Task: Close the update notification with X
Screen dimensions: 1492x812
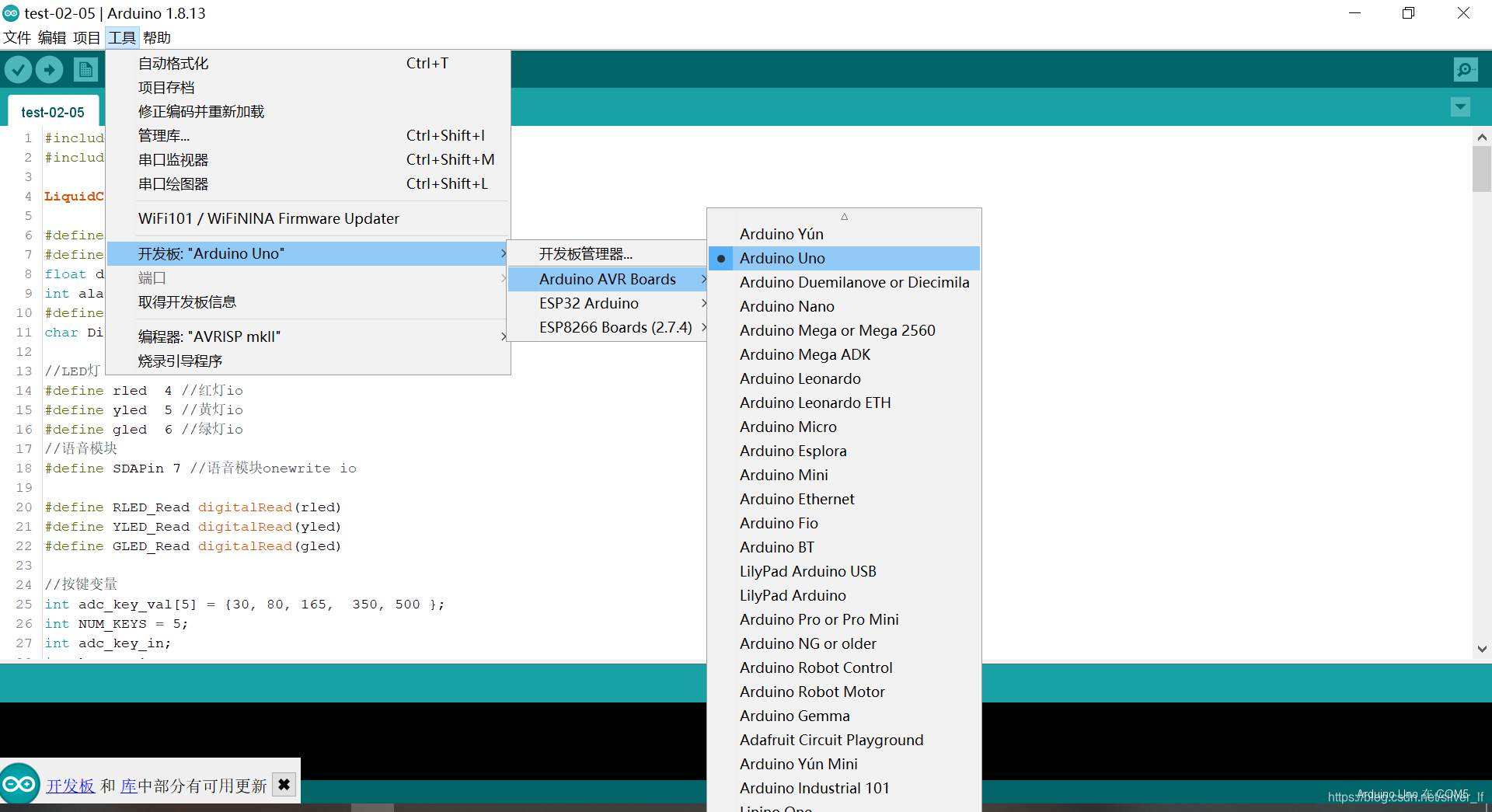Action: click(x=284, y=785)
